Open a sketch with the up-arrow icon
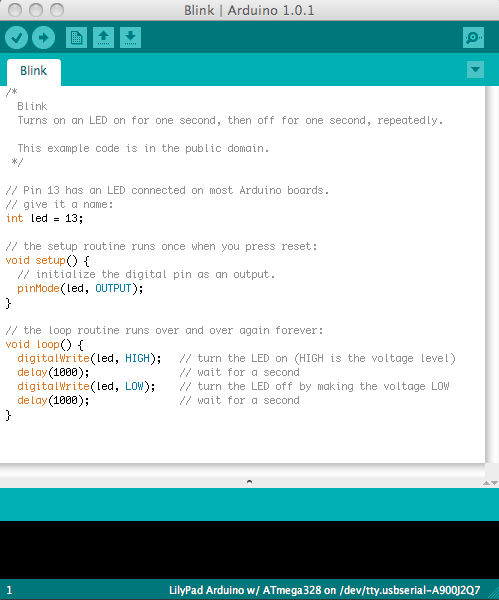 103,38
